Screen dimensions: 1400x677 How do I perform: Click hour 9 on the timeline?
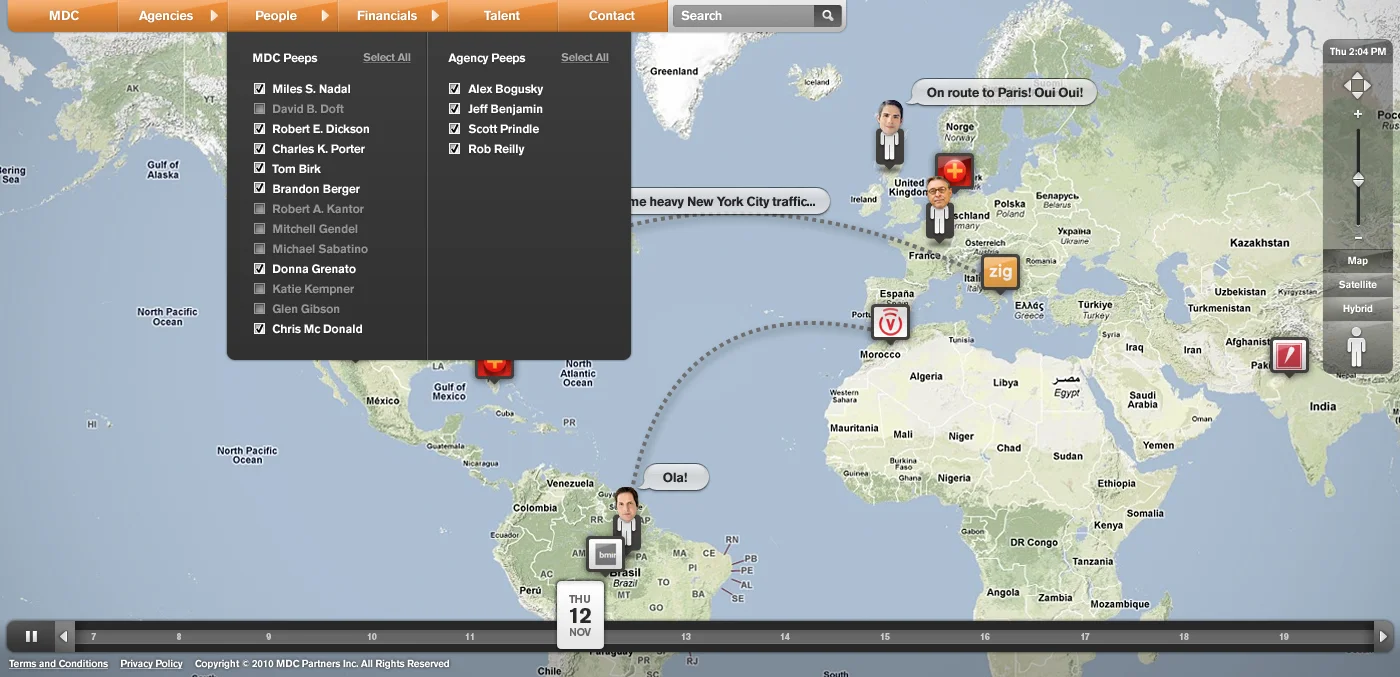click(268, 637)
